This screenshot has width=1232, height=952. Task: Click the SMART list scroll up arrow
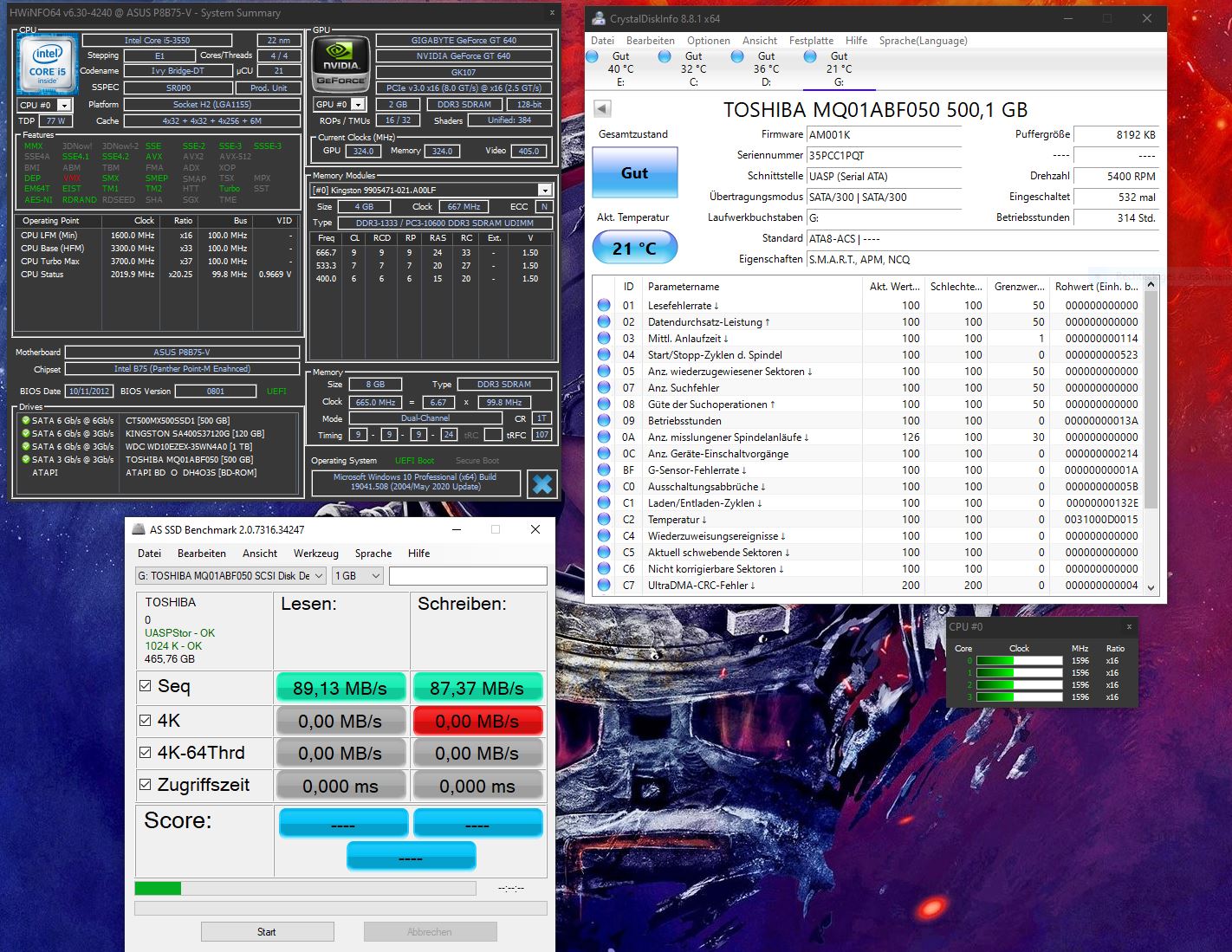pyautogui.click(x=1151, y=284)
